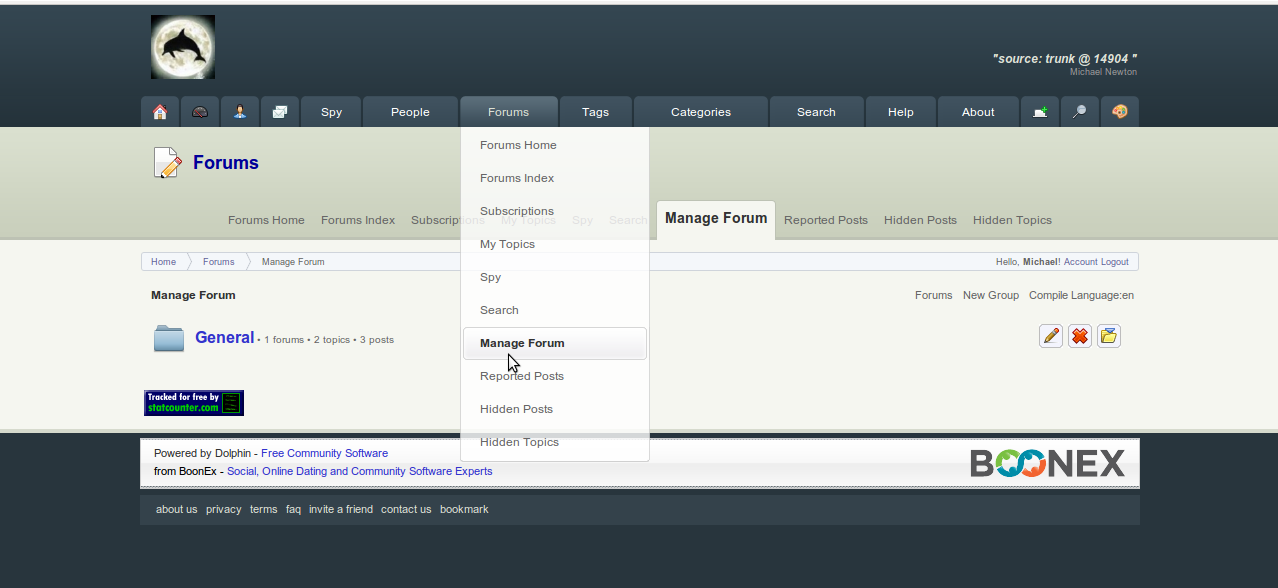Open the Categories navigation tab
The height and width of the screenshot is (588, 1278).
click(x=701, y=112)
